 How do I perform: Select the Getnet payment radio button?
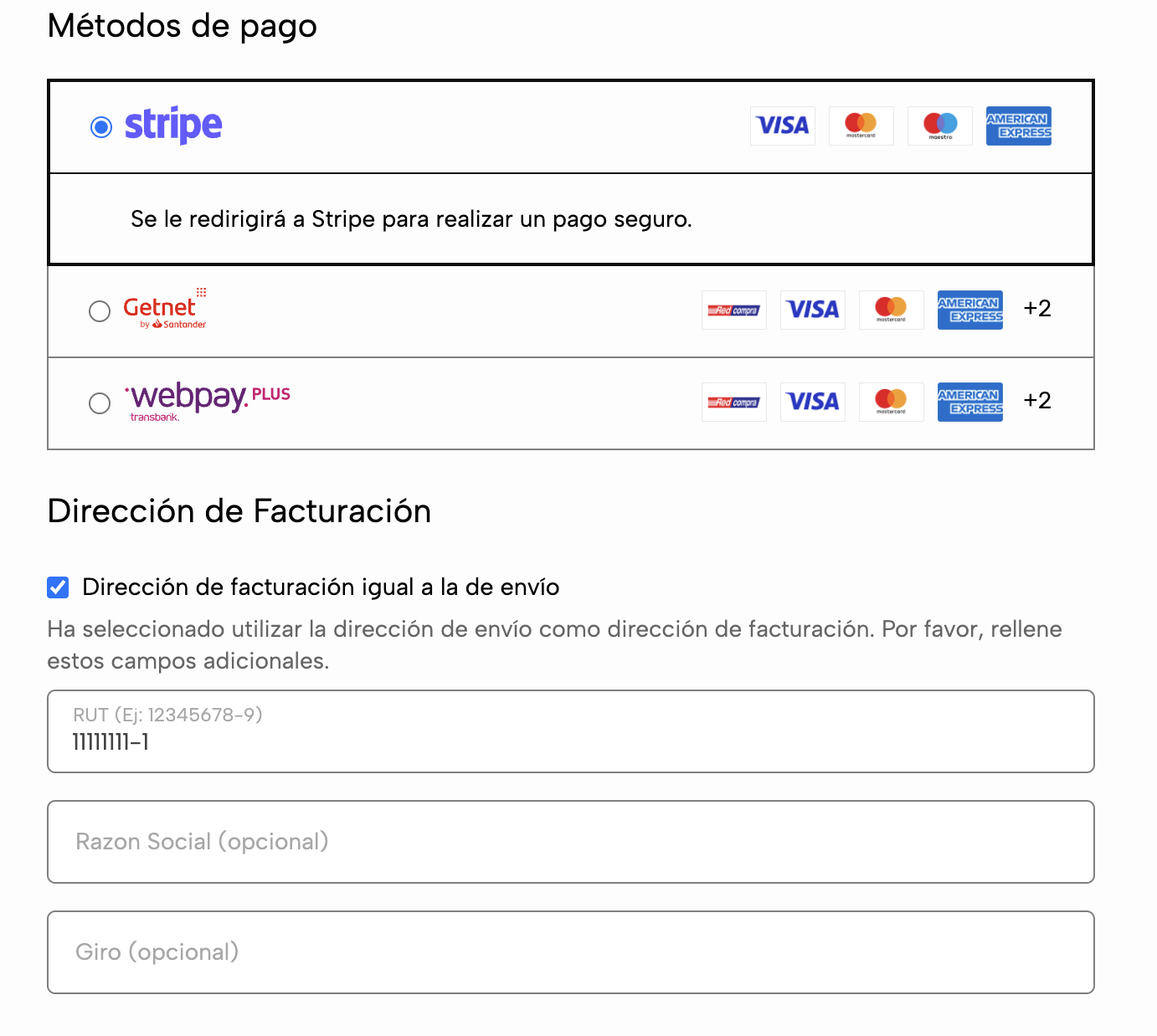pos(100,311)
